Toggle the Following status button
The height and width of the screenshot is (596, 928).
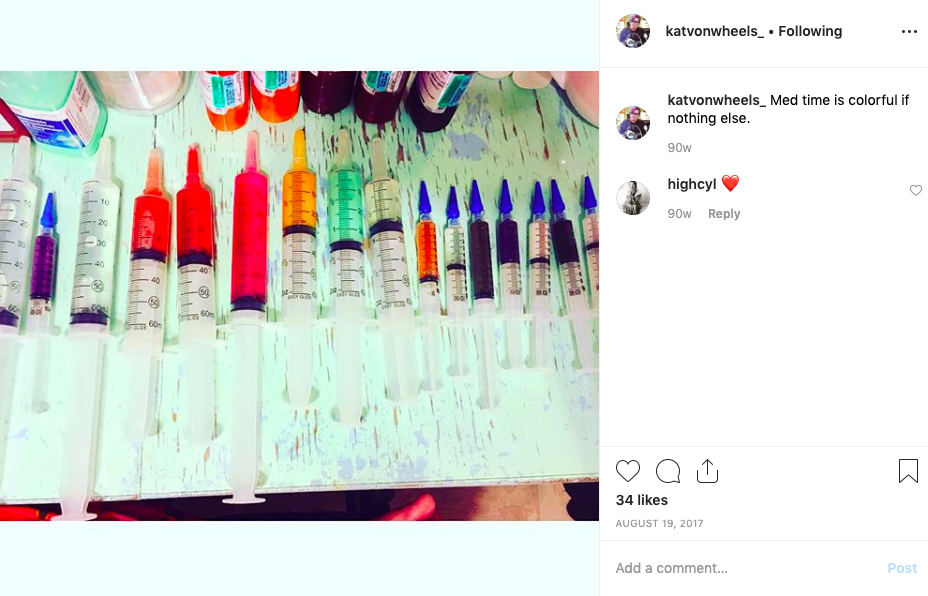[x=810, y=31]
